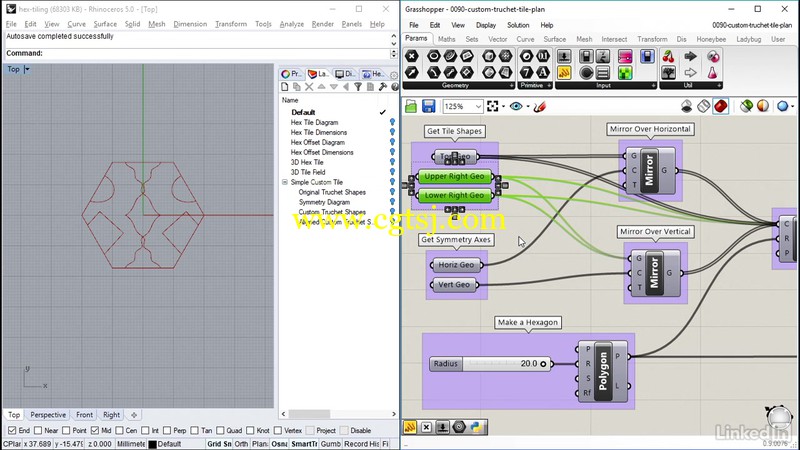Screen dimensions: 800x450
Task: Add Circle parameter in Geometry panel
Action: [x=434, y=56]
